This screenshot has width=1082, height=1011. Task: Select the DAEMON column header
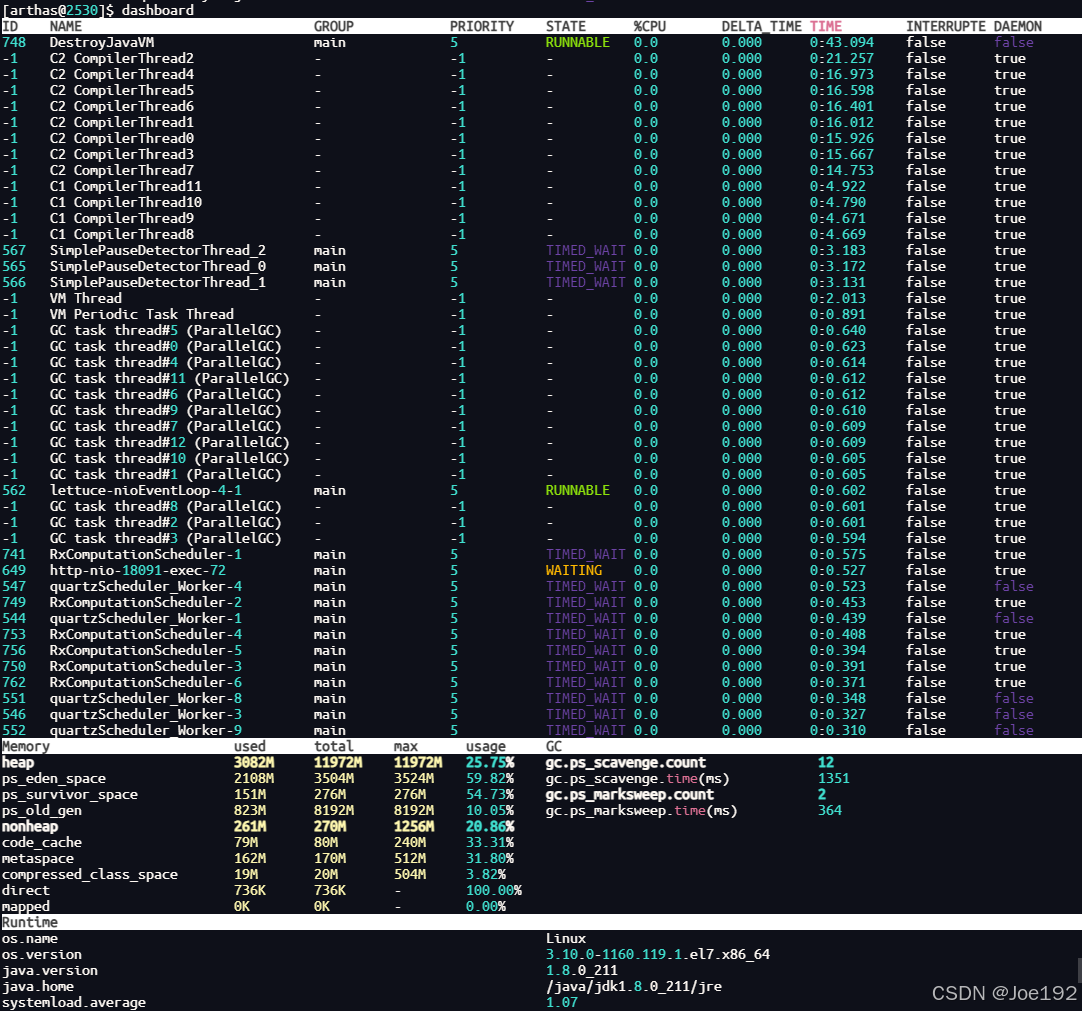[x=1017, y=26]
